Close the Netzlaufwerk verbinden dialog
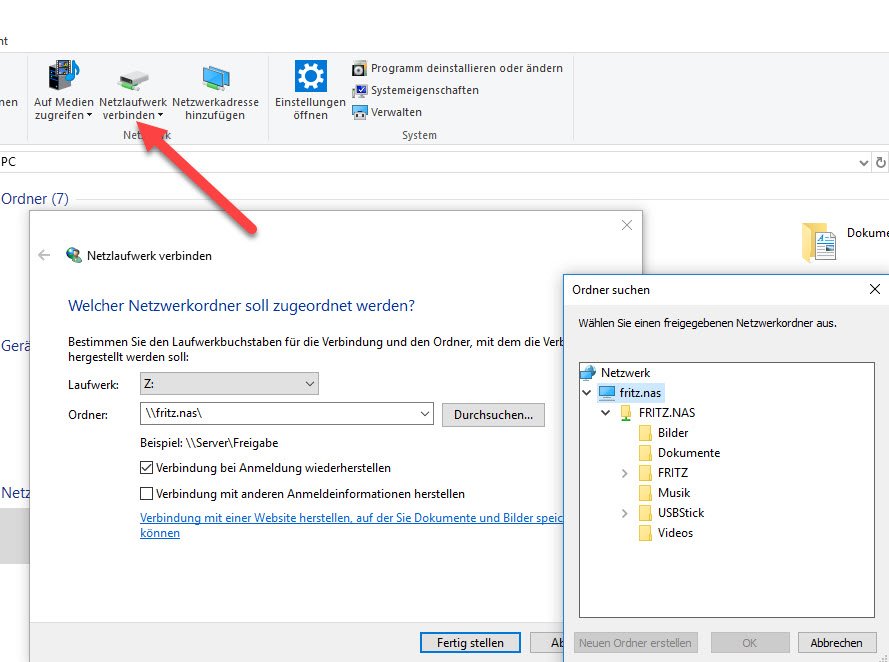The width and height of the screenshot is (889, 662). (626, 225)
